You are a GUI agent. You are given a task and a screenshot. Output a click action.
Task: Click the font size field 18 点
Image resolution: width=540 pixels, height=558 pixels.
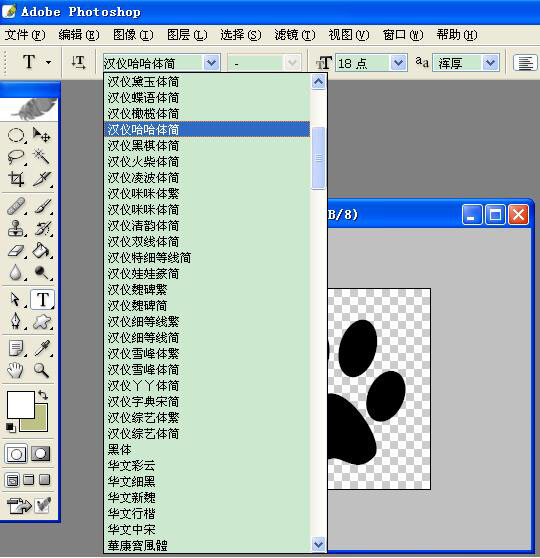click(x=362, y=63)
